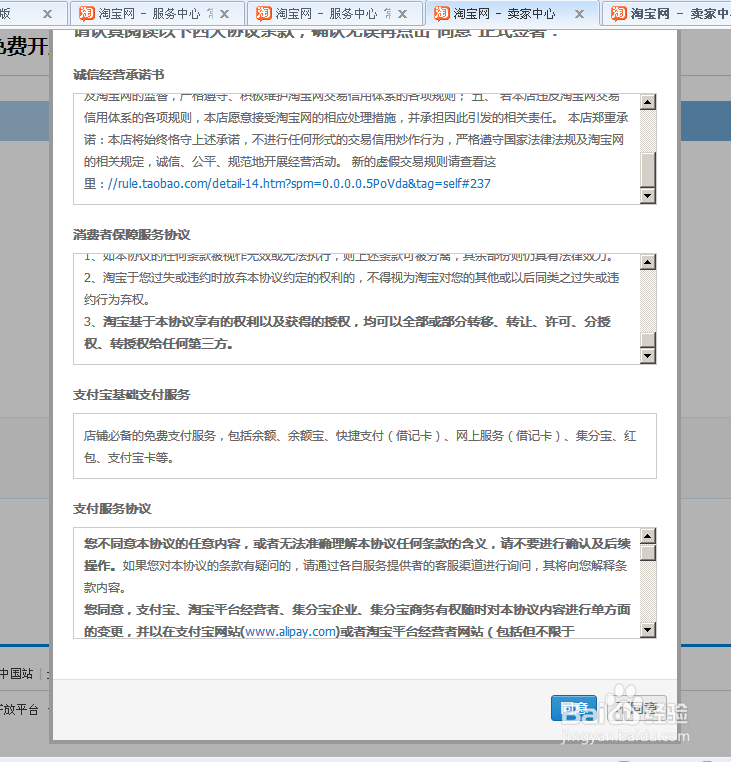Click the Taobao favicon on the leftmost 服务中心 tab

[87, 13]
